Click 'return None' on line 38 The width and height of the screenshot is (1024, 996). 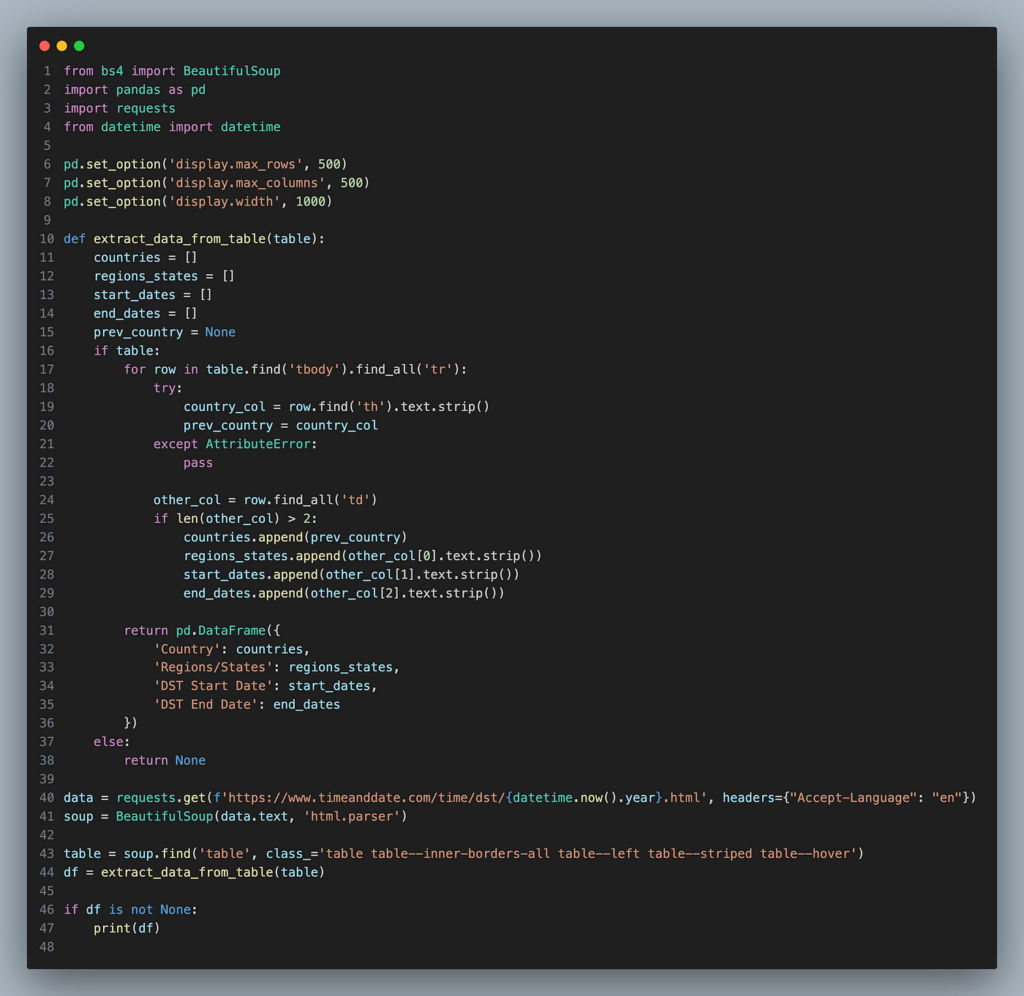point(165,761)
